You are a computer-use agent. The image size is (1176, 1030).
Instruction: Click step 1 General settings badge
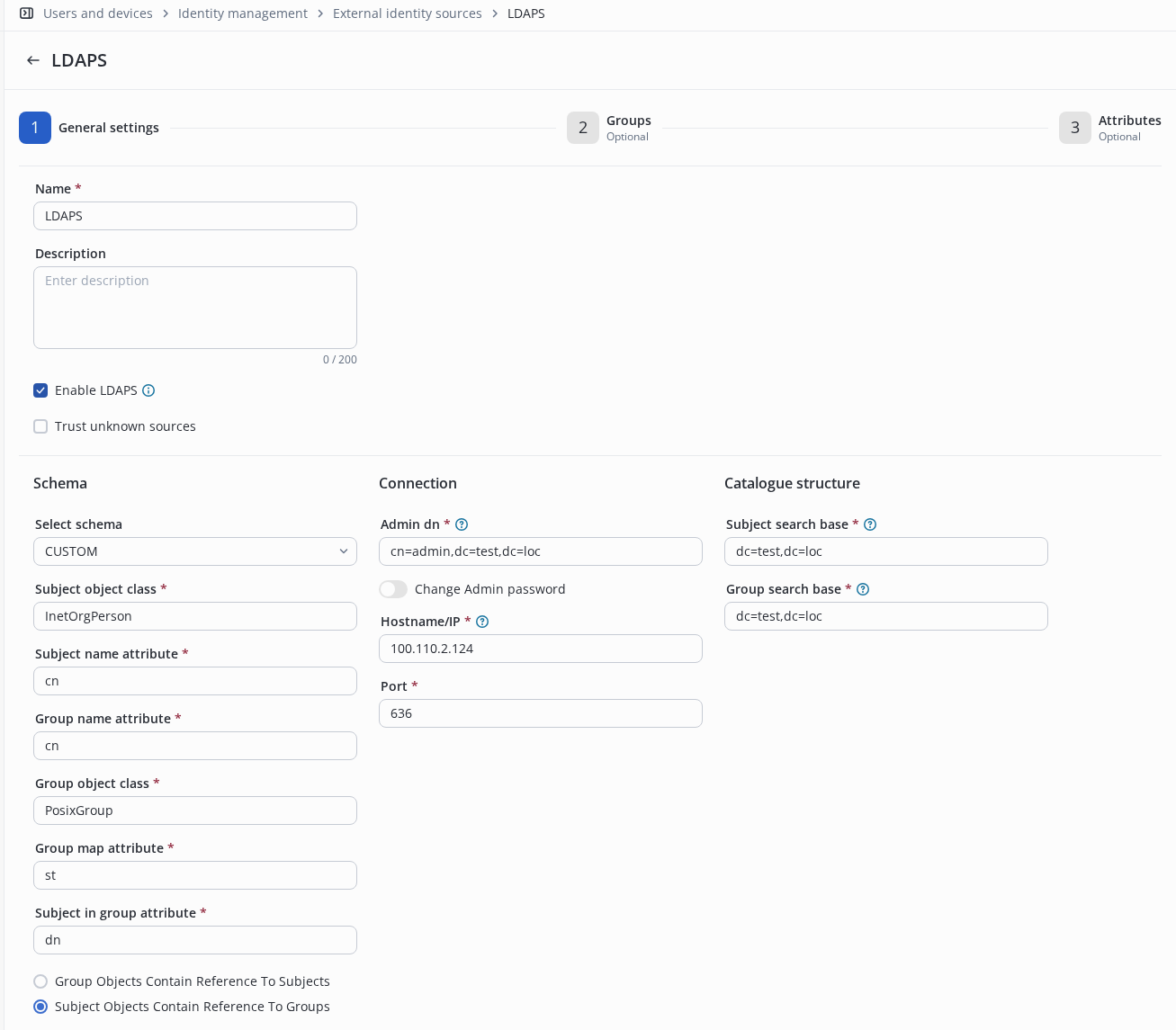(35, 128)
